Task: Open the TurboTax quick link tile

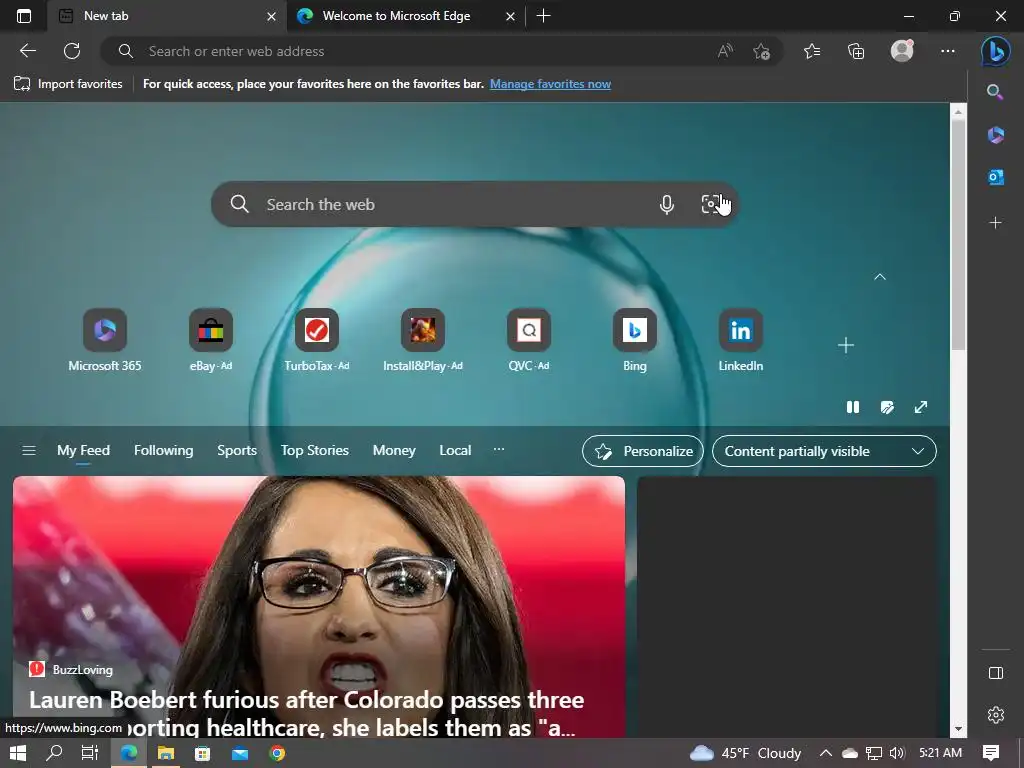Action: tap(317, 340)
